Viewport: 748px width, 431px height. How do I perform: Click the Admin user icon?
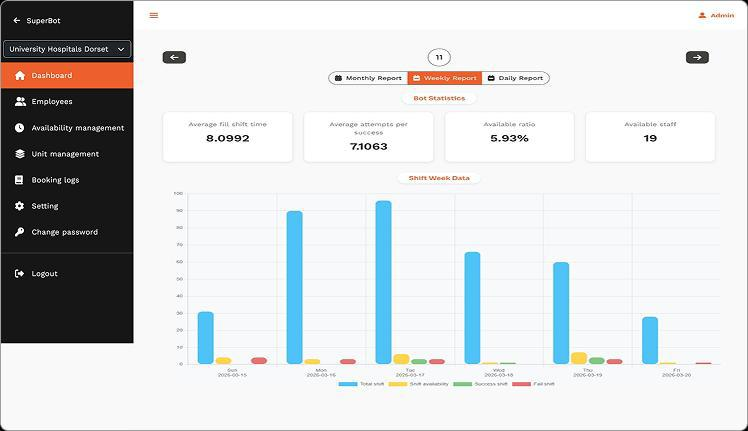click(x=702, y=15)
